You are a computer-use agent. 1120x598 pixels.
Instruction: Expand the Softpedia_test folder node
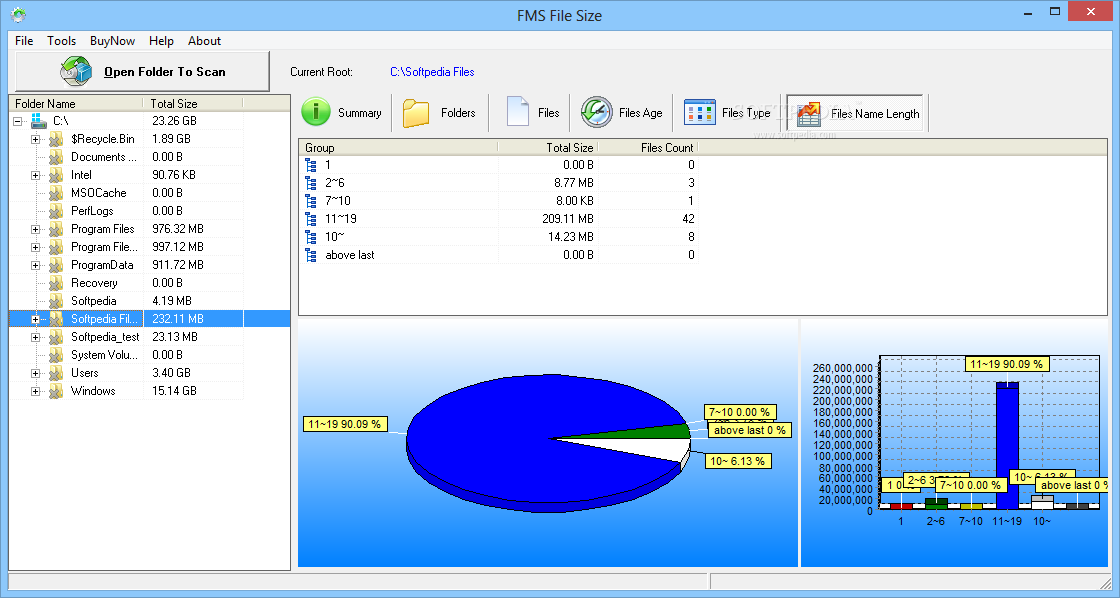coord(35,337)
